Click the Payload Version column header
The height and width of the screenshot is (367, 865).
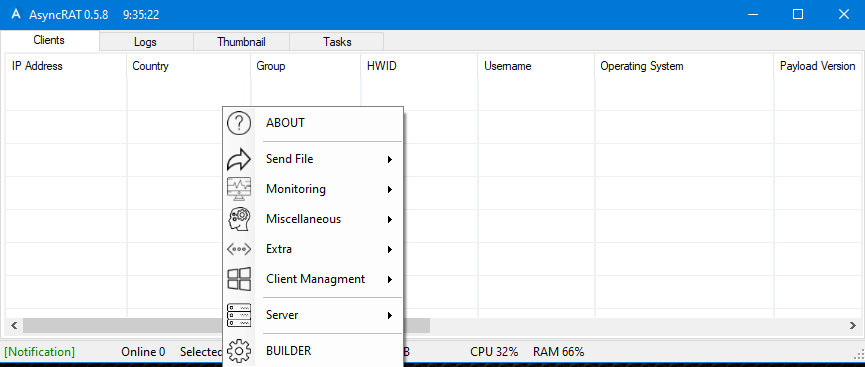point(818,66)
